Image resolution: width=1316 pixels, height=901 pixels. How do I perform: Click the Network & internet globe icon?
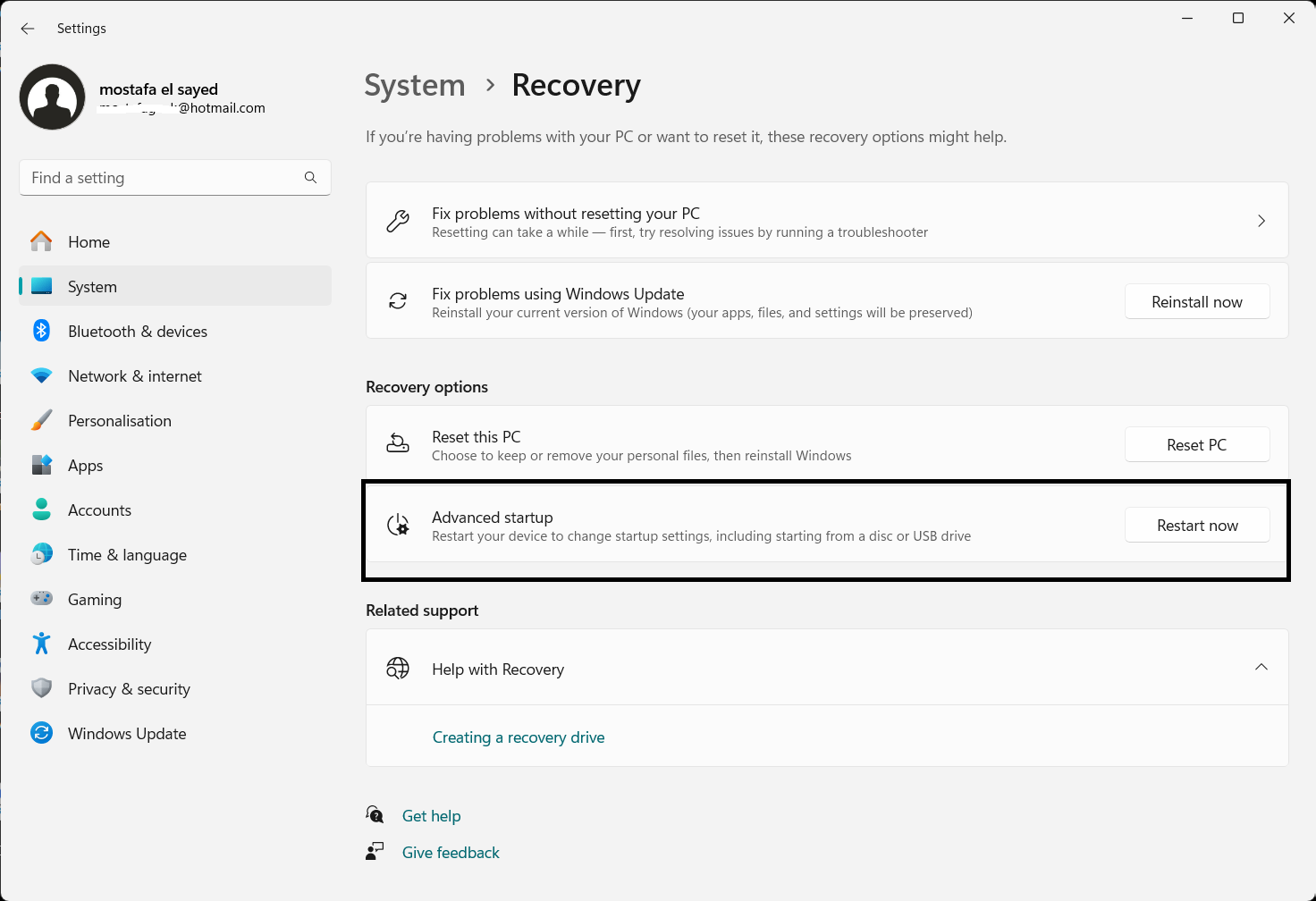[x=41, y=375]
